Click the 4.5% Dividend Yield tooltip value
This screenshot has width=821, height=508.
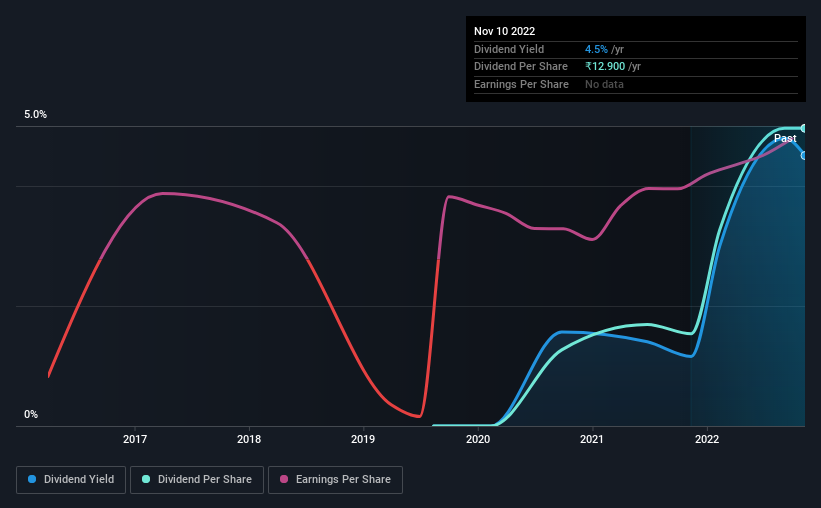point(596,49)
